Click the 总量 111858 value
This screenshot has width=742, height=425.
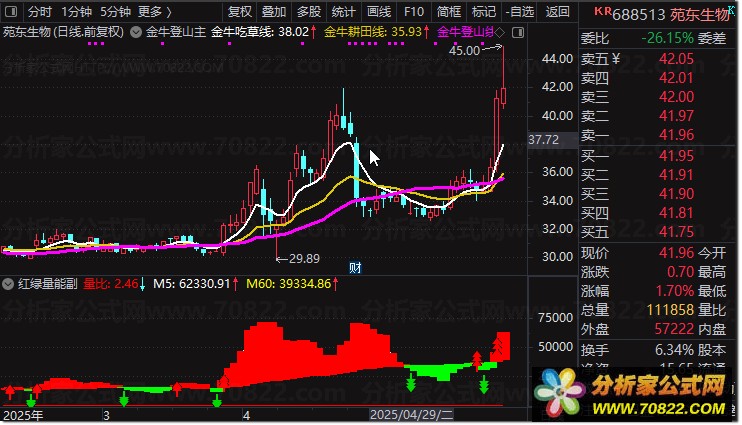pos(670,310)
